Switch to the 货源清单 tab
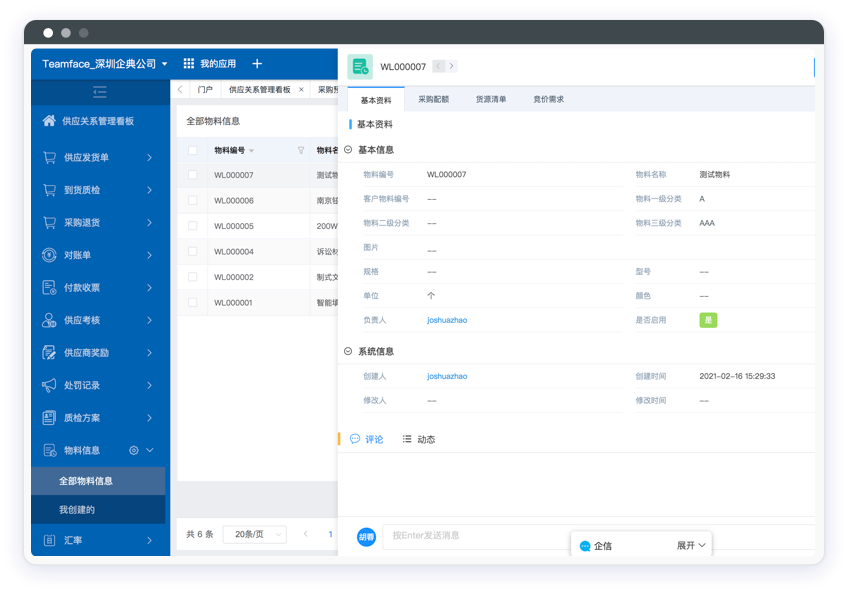Image resolution: width=848 pixels, height=592 pixels. coord(491,99)
